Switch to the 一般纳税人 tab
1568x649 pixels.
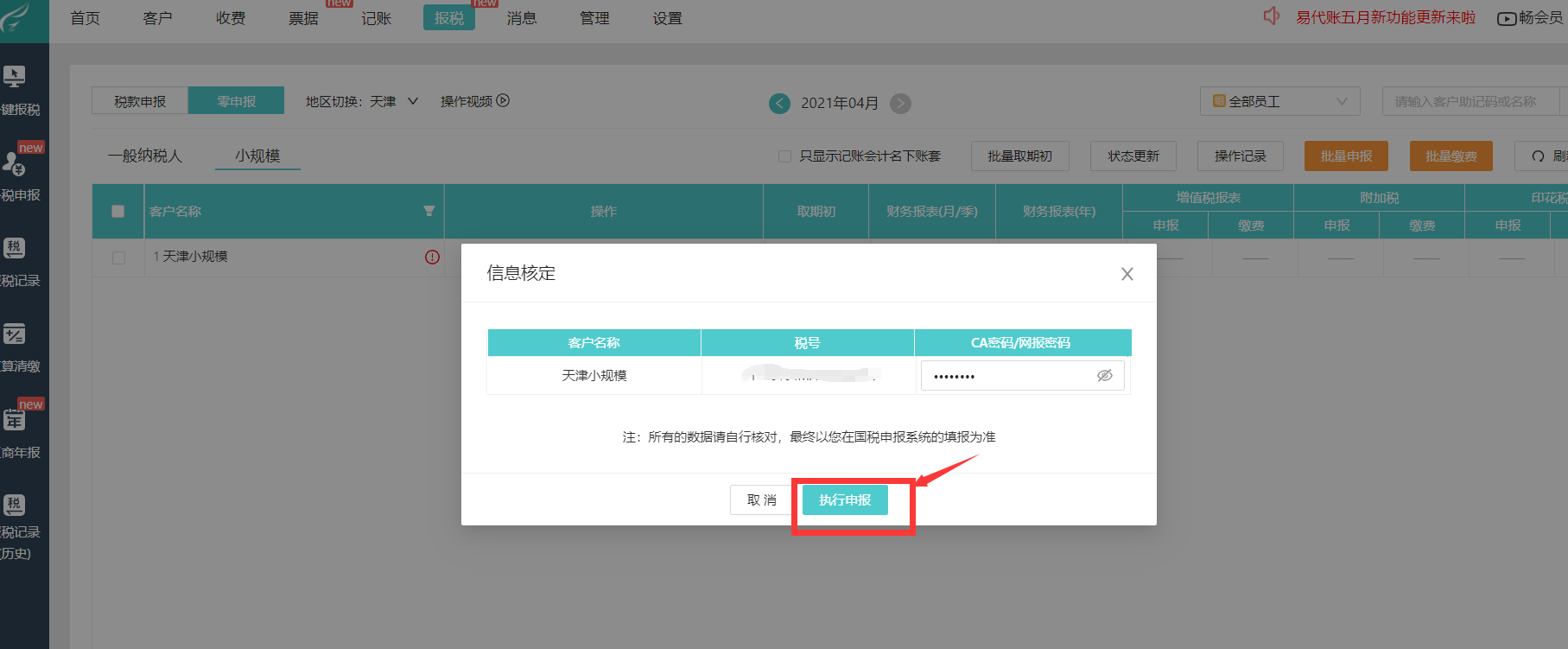pyautogui.click(x=145, y=156)
